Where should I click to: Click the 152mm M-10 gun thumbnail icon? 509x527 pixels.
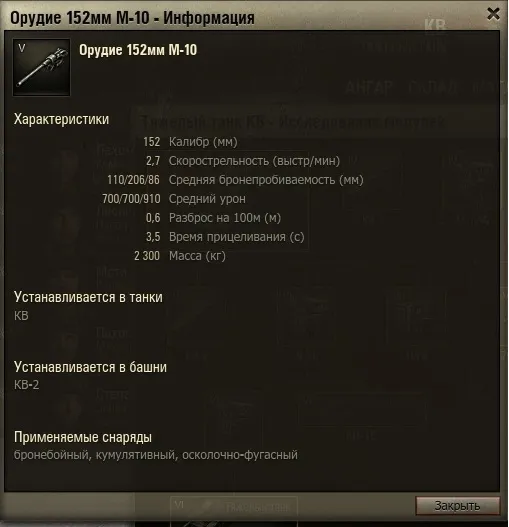click(42, 67)
